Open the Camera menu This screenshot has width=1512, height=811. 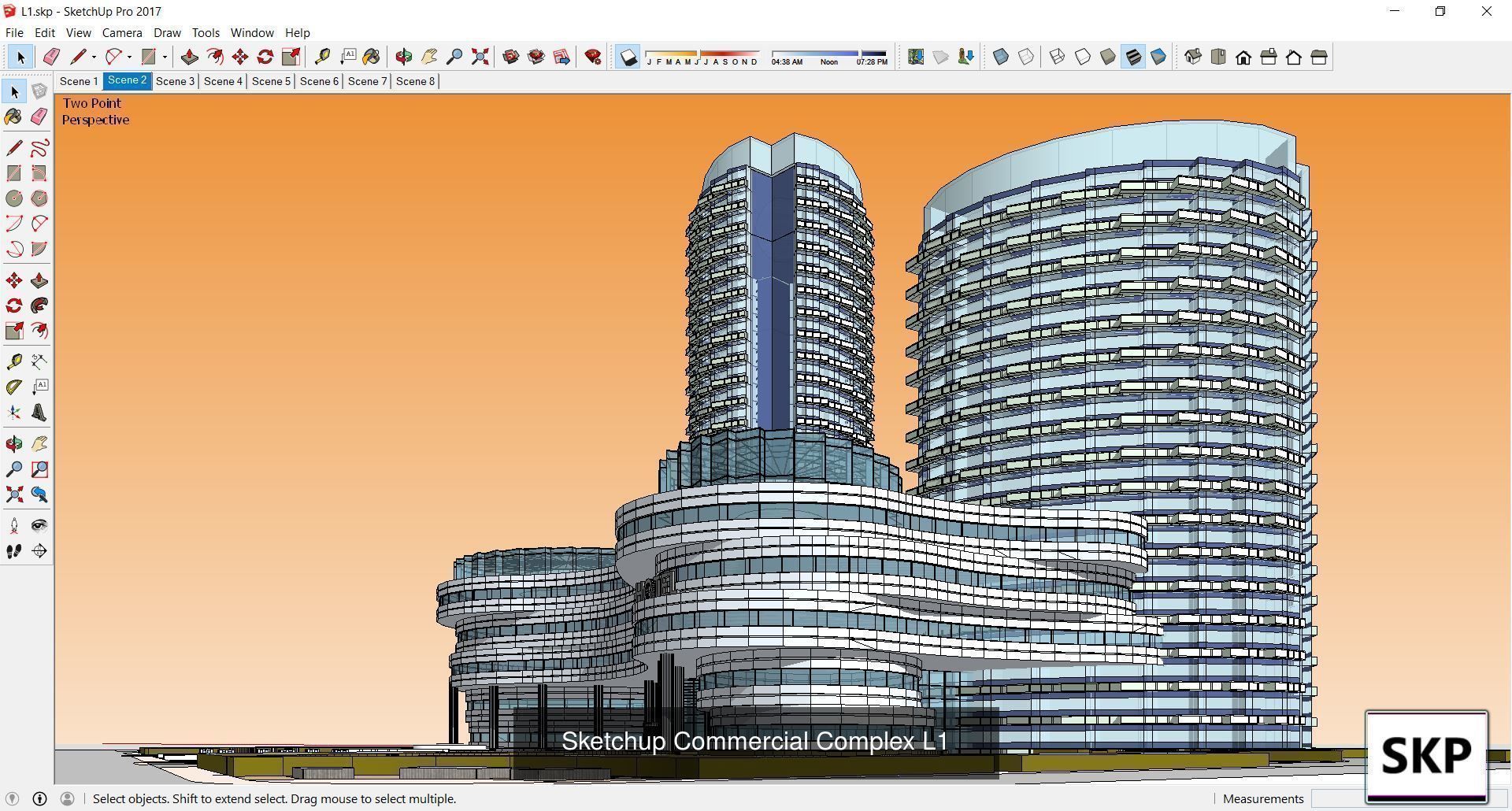click(122, 32)
